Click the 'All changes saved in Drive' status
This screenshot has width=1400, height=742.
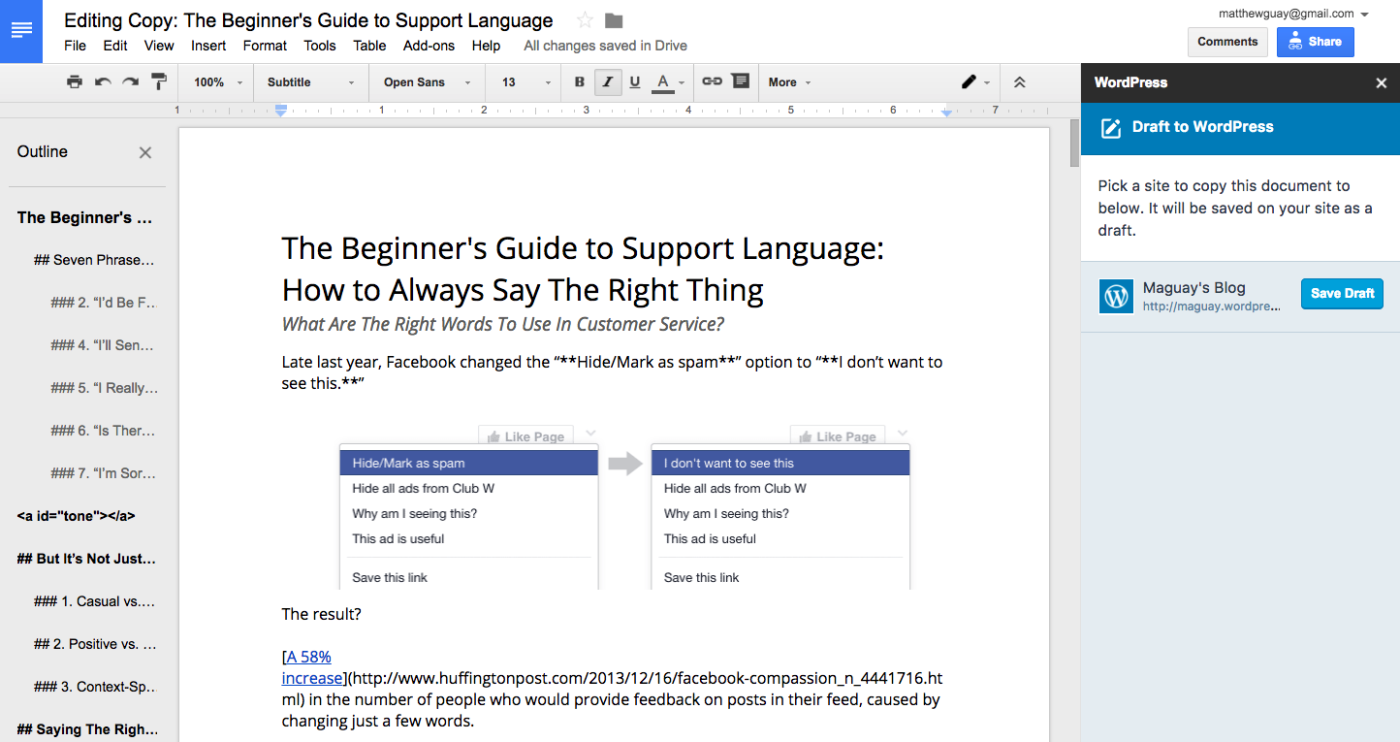tap(605, 45)
